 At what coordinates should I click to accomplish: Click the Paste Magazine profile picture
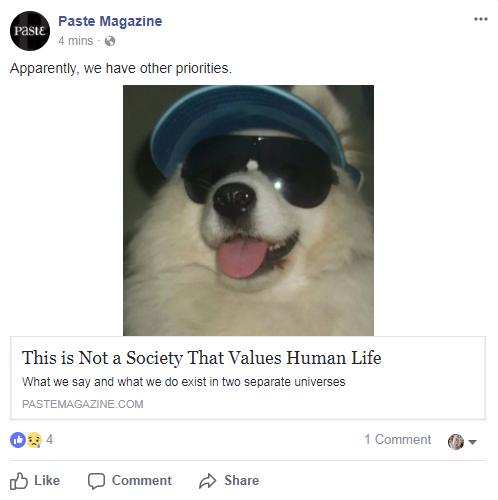point(30,31)
